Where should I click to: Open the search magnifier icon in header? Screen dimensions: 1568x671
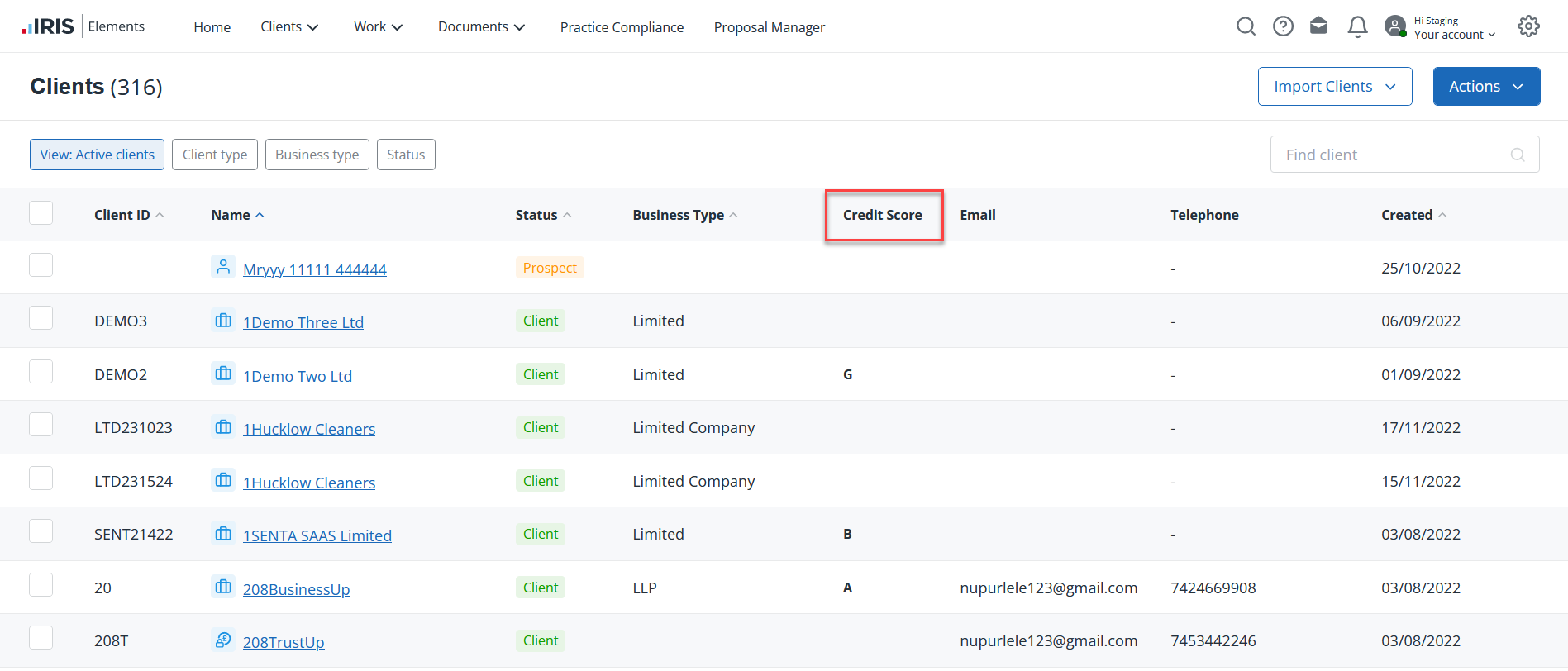tap(1246, 26)
